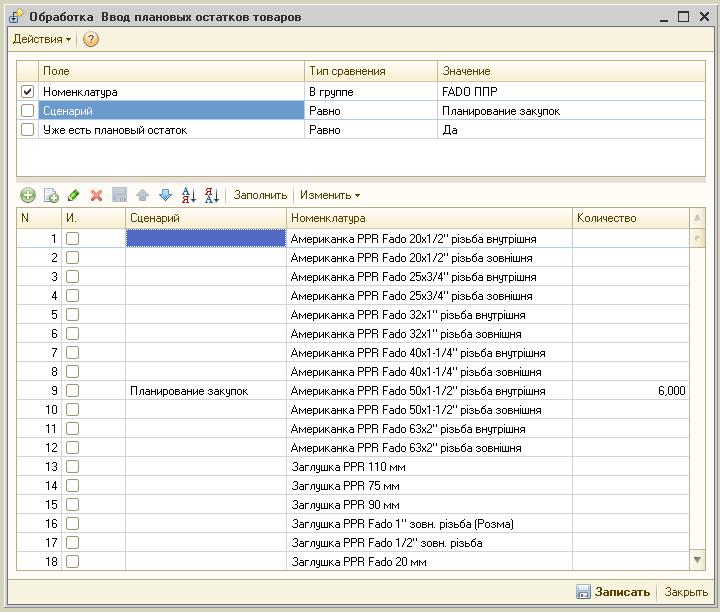Tick the checkbox in row 18
Viewport: 720px width, 612px height.
[72, 561]
